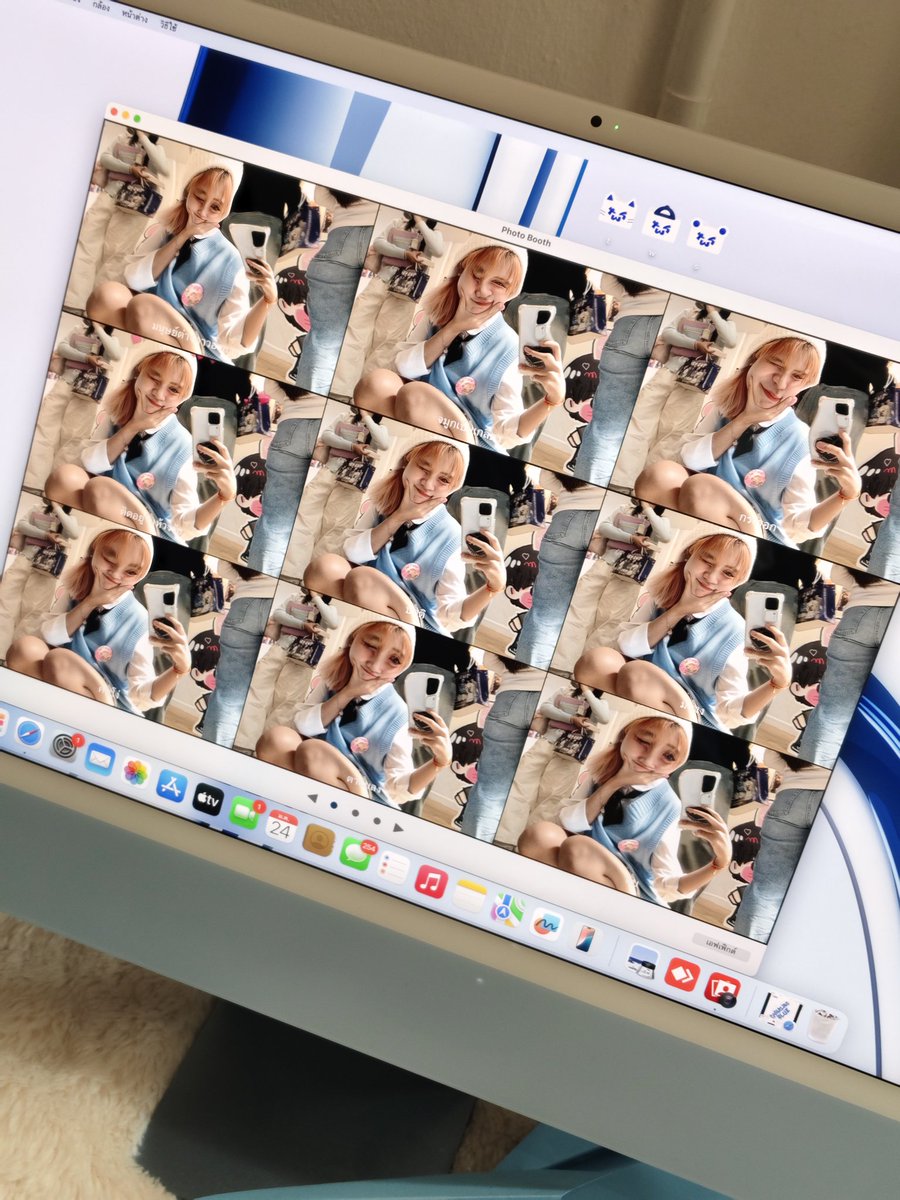Open Calendar showing 24 in Dock
Viewport: 900px width, 1200px height.
(282, 826)
